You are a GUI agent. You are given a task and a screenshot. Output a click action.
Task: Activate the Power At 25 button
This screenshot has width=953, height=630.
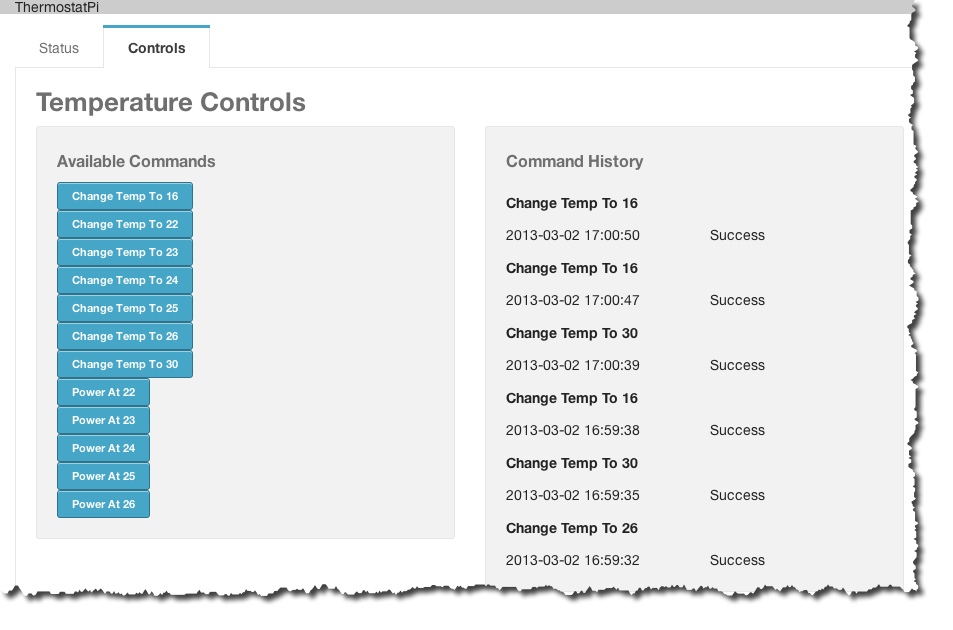click(x=103, y=477)
